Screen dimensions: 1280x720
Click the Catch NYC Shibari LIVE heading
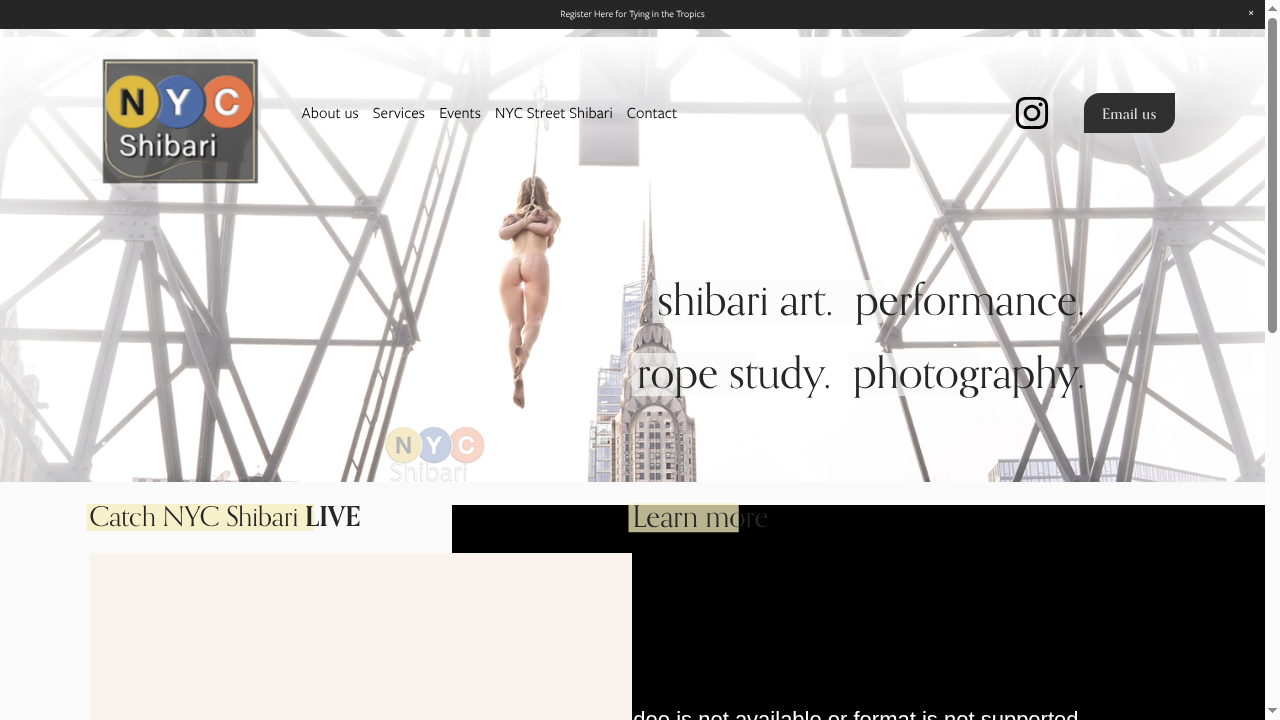(224, 517)
